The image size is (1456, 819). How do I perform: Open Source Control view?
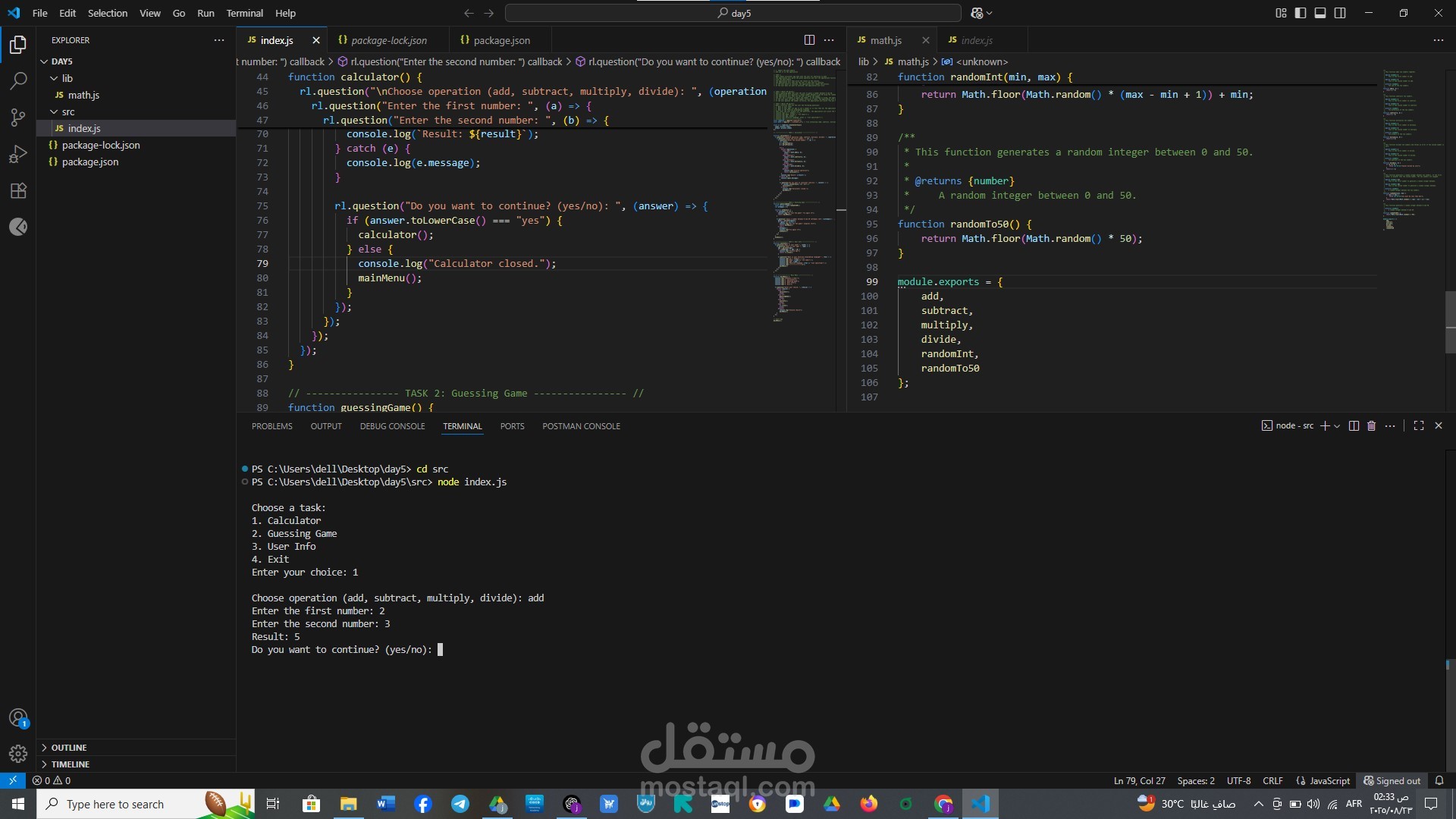[x=18, y=118]
